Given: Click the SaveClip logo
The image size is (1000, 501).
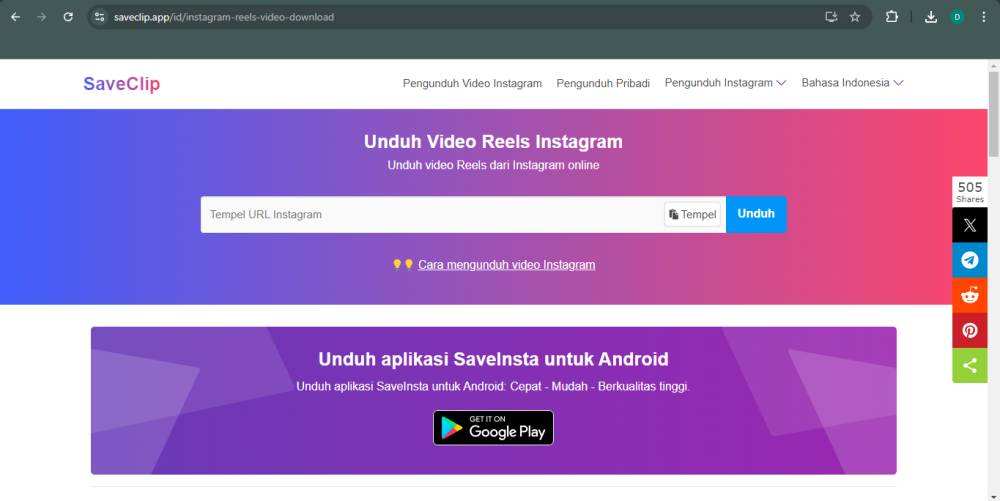Looking at the screenshot, I should [122, 84].
